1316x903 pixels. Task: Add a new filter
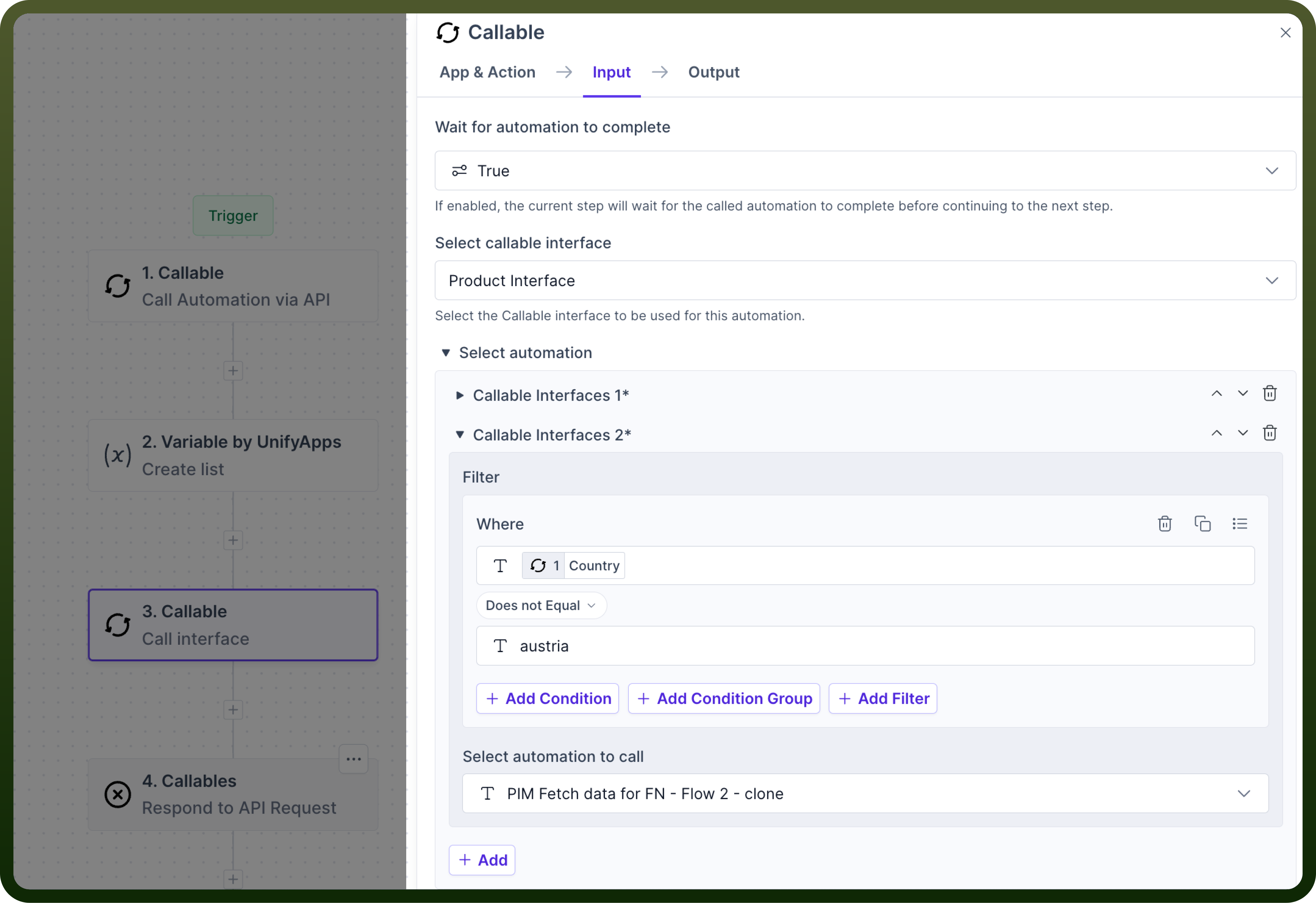coord(882,698)
